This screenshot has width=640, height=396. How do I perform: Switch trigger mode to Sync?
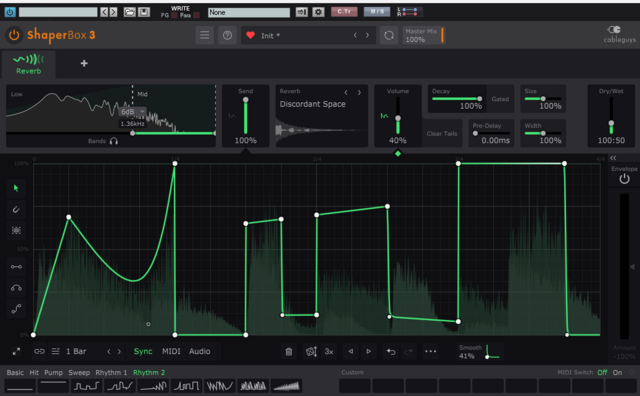tap(143, 352)
